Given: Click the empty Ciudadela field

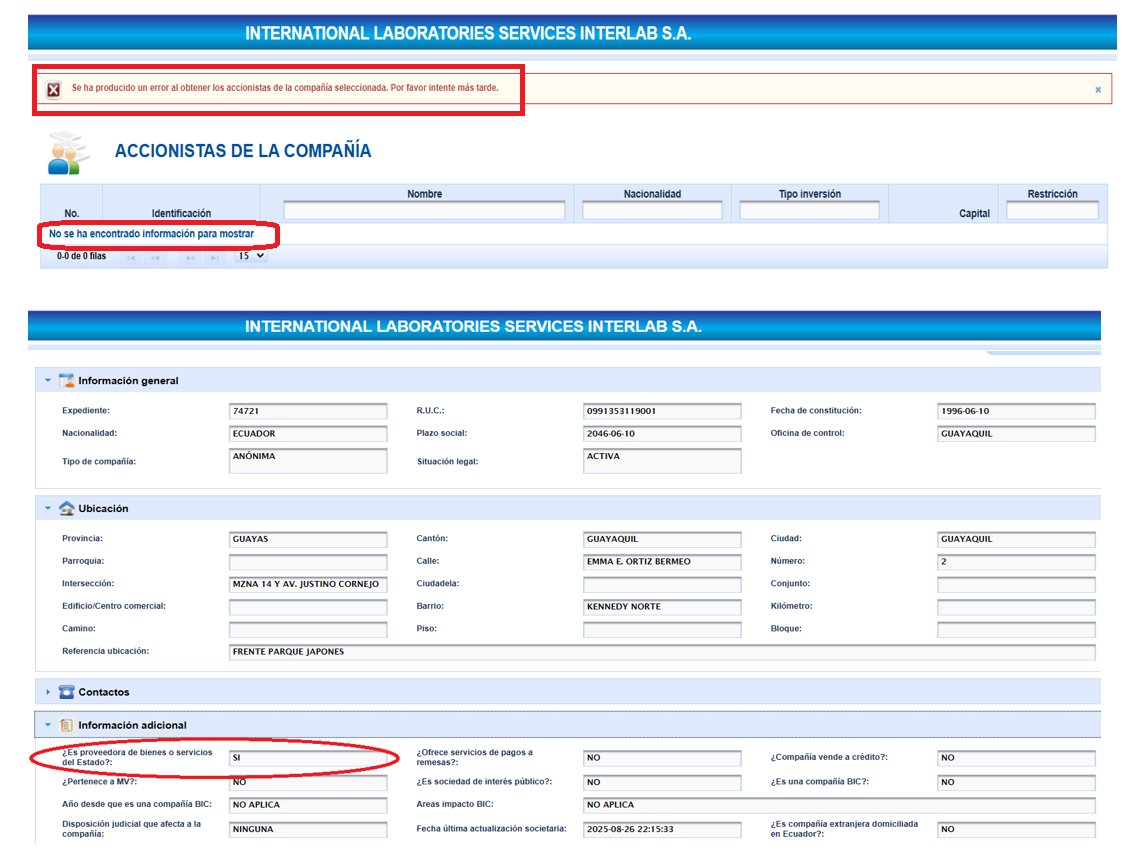Looking at the screenshot, I should [x=662, y=584].
